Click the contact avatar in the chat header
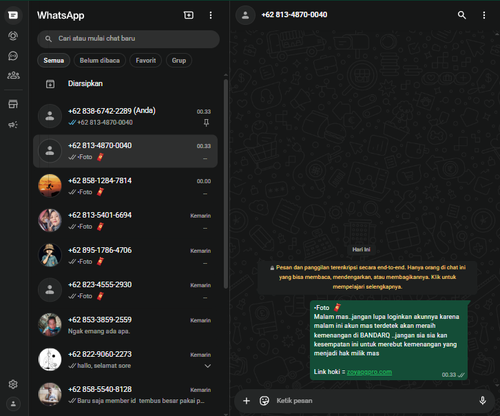The height and width of the screenshot is (416, 500). (245, 15)
